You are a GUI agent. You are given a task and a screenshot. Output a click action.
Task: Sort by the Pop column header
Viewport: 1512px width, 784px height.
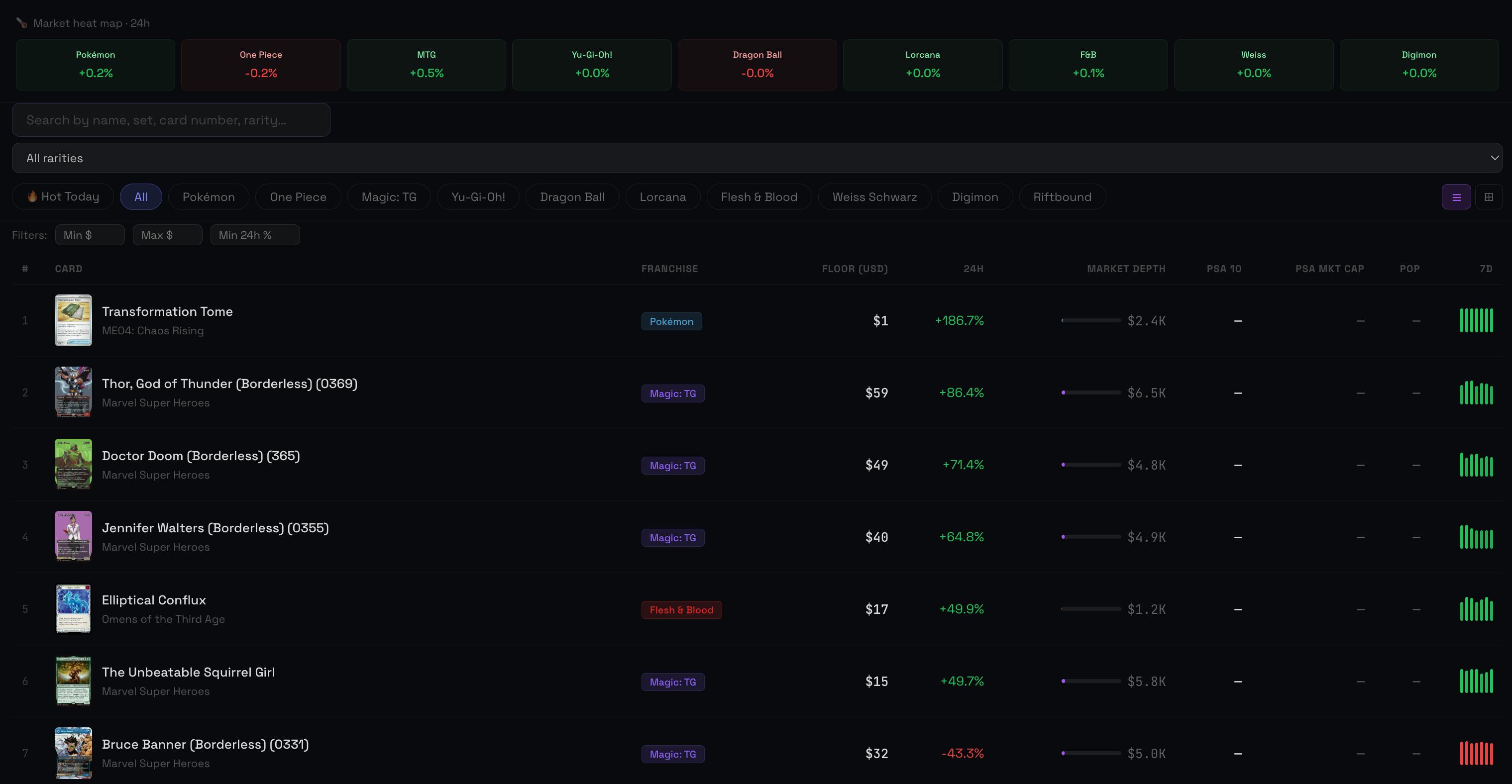click(x=1409, y=269)
